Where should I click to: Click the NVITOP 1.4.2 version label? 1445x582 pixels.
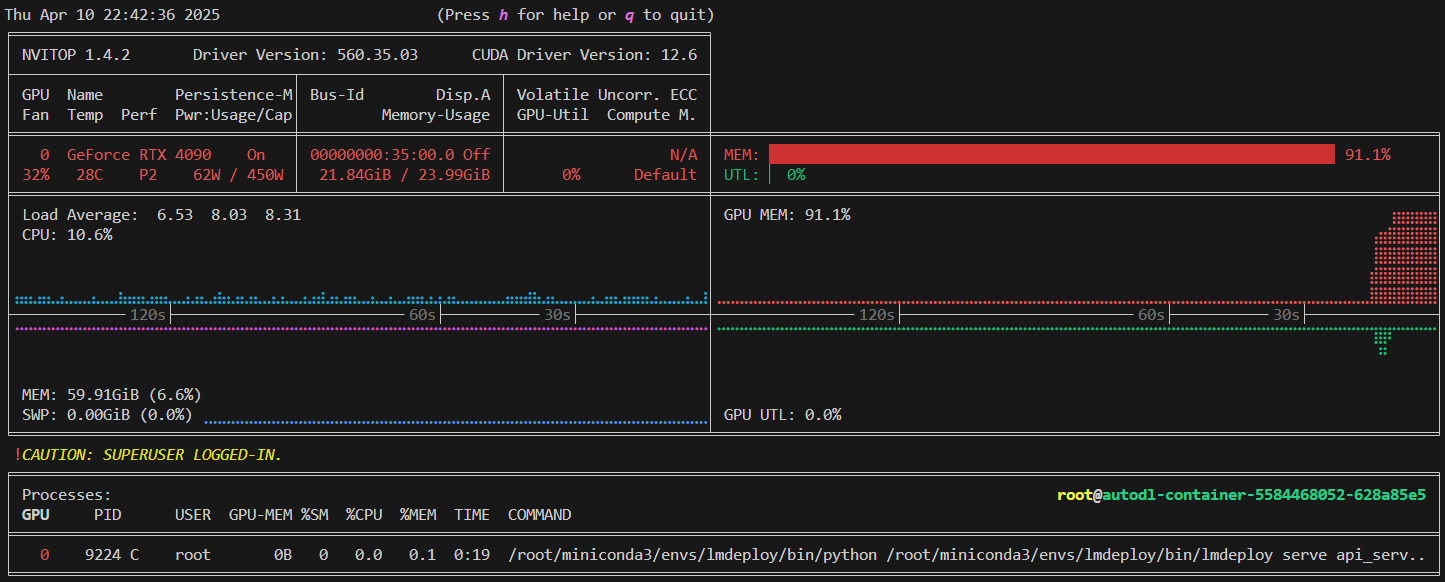76,55
